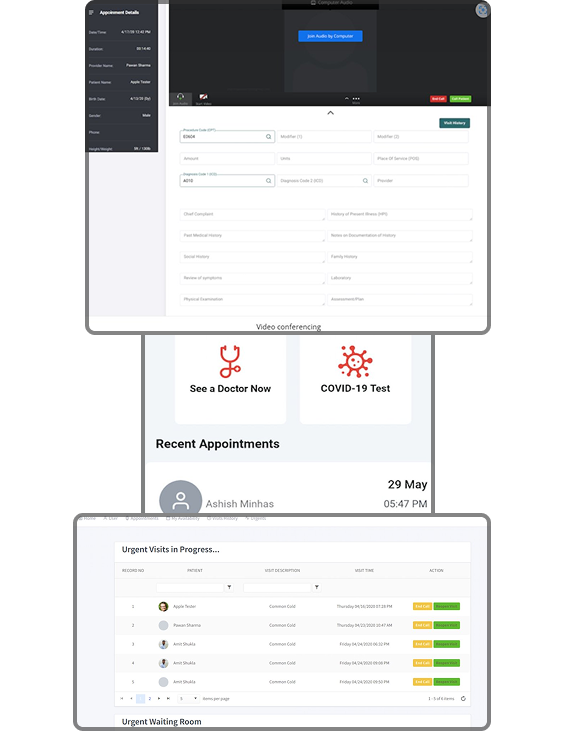The width and height of the screenshot is (576, 735).
Task: Click the Family History text area
Action: tap(400, 257)
